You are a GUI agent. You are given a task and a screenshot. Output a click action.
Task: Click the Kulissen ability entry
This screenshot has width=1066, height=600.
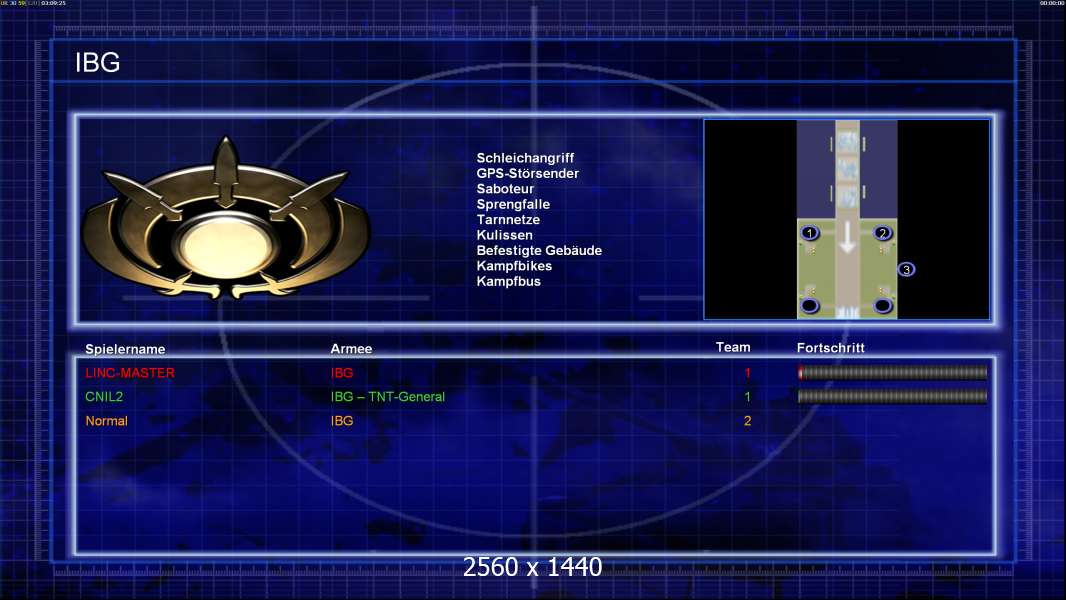point(504,235)
